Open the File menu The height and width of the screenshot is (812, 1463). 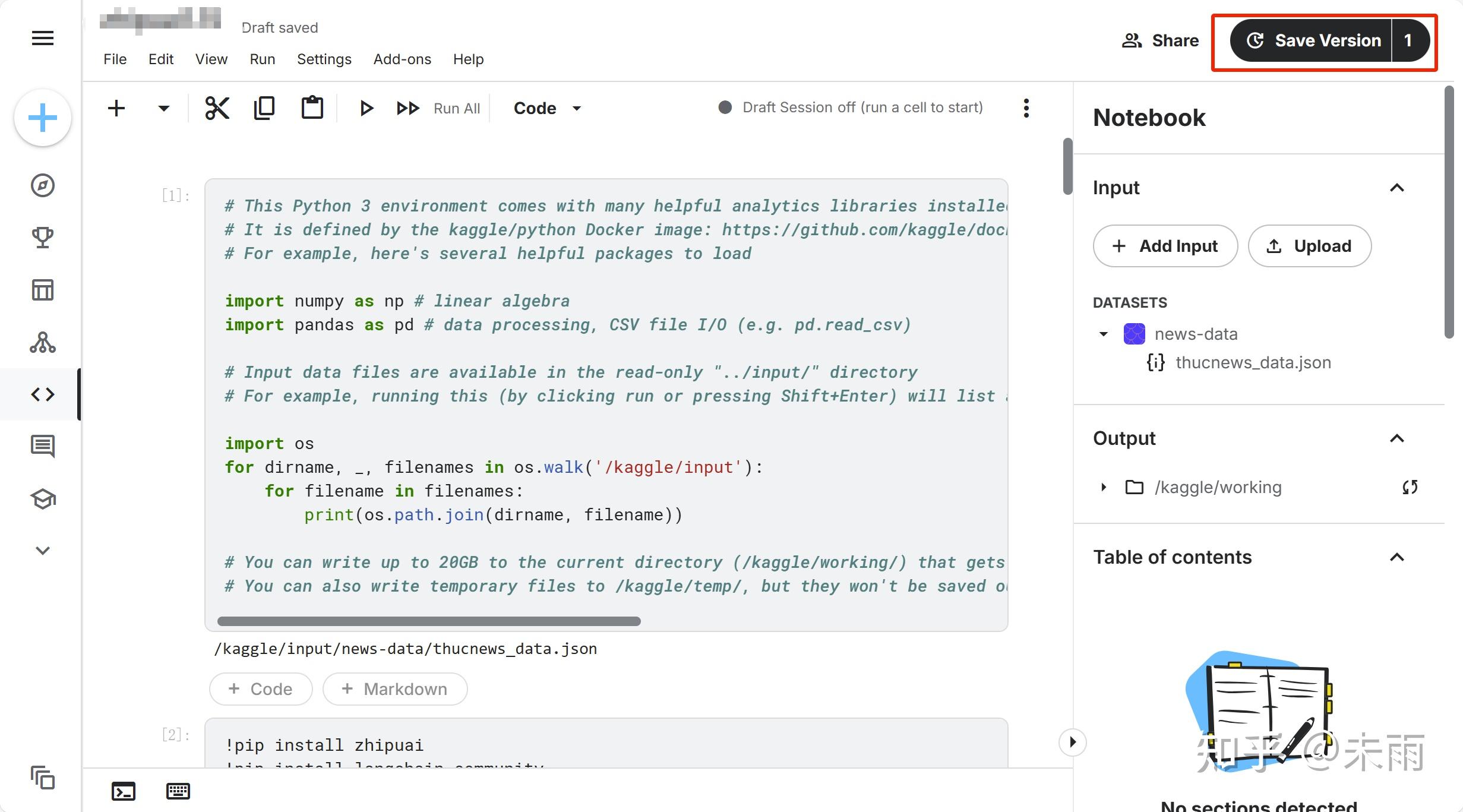tap(115, 59)
